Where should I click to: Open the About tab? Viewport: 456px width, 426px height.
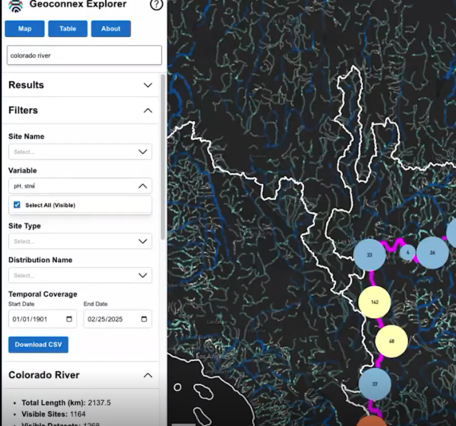111,29
